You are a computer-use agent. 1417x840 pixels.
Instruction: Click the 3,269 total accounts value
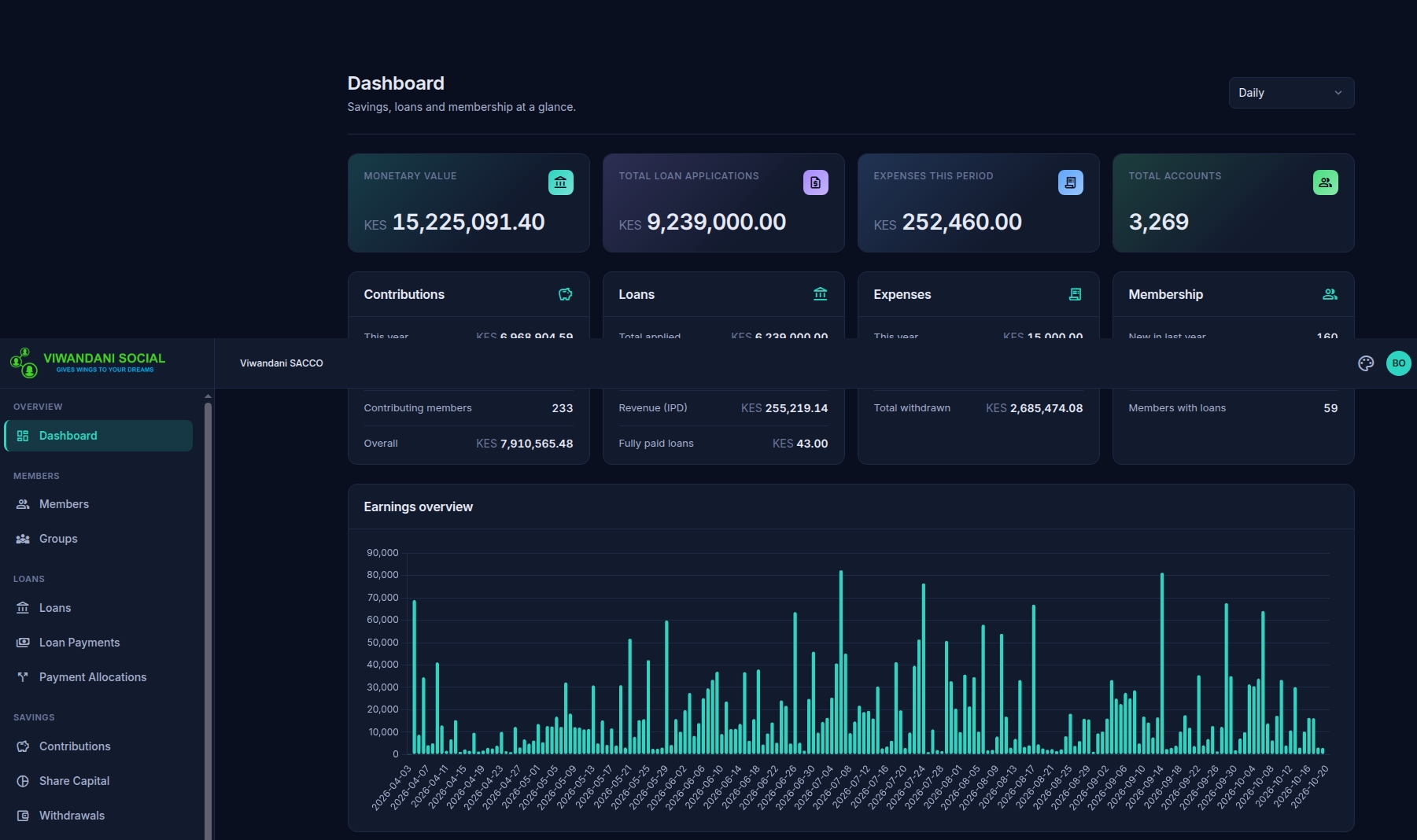(x=1158, y=223)
